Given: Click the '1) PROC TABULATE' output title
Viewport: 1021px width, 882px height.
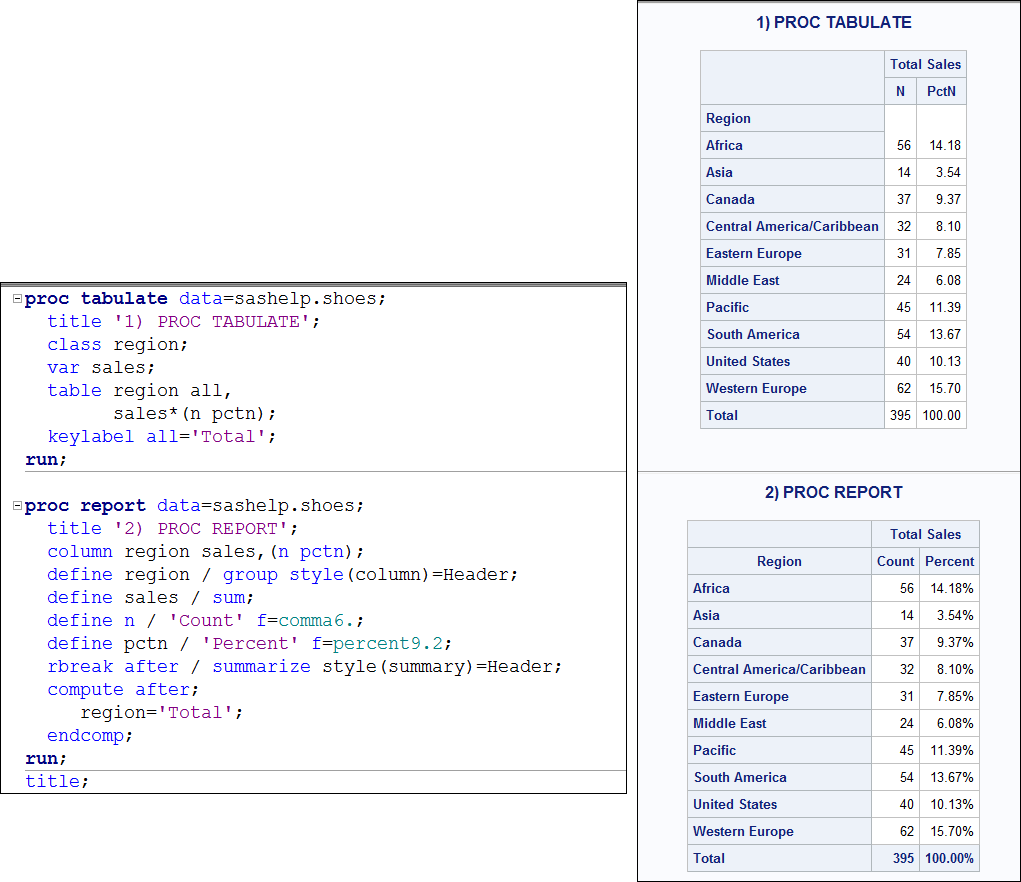Looking at the screenshot, I should tap(833, 23).
